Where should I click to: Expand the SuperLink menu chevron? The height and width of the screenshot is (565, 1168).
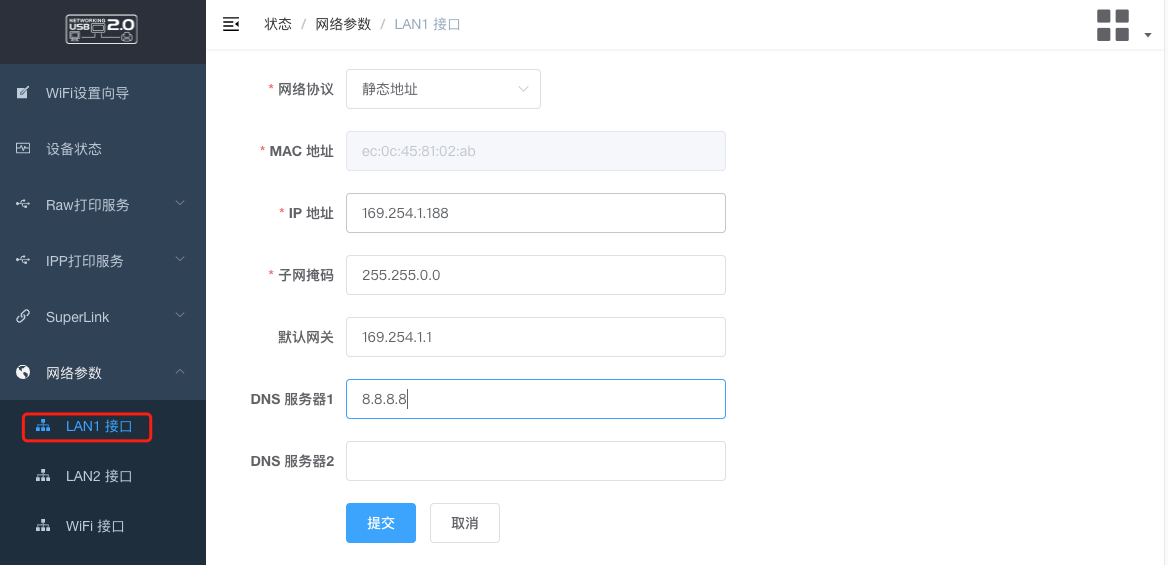pos(180,316)
